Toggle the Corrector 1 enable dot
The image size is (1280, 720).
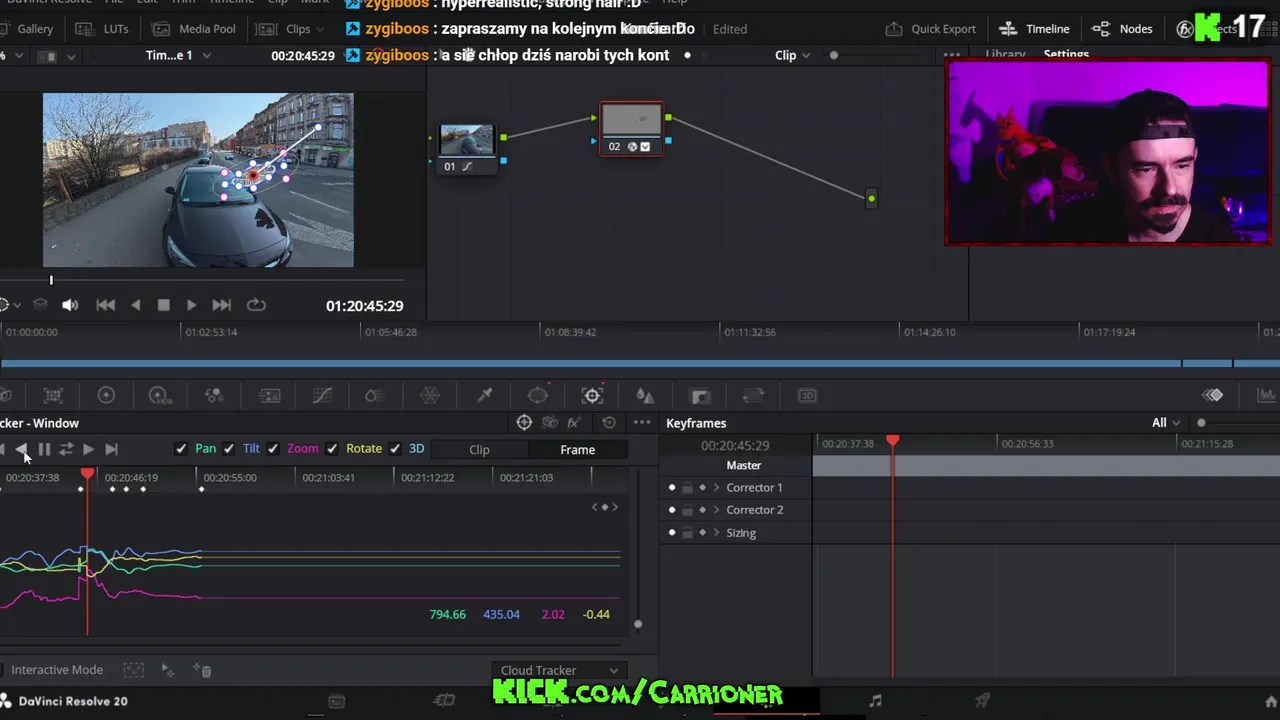672,488
